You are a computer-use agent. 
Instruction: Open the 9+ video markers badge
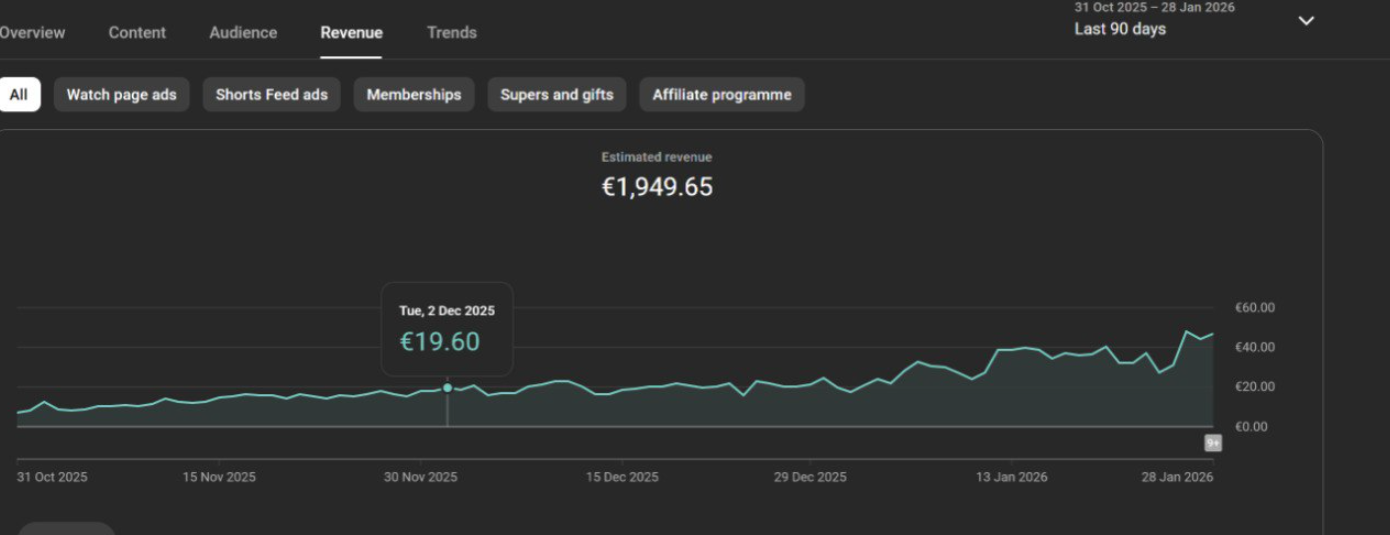click(1212, 443)
